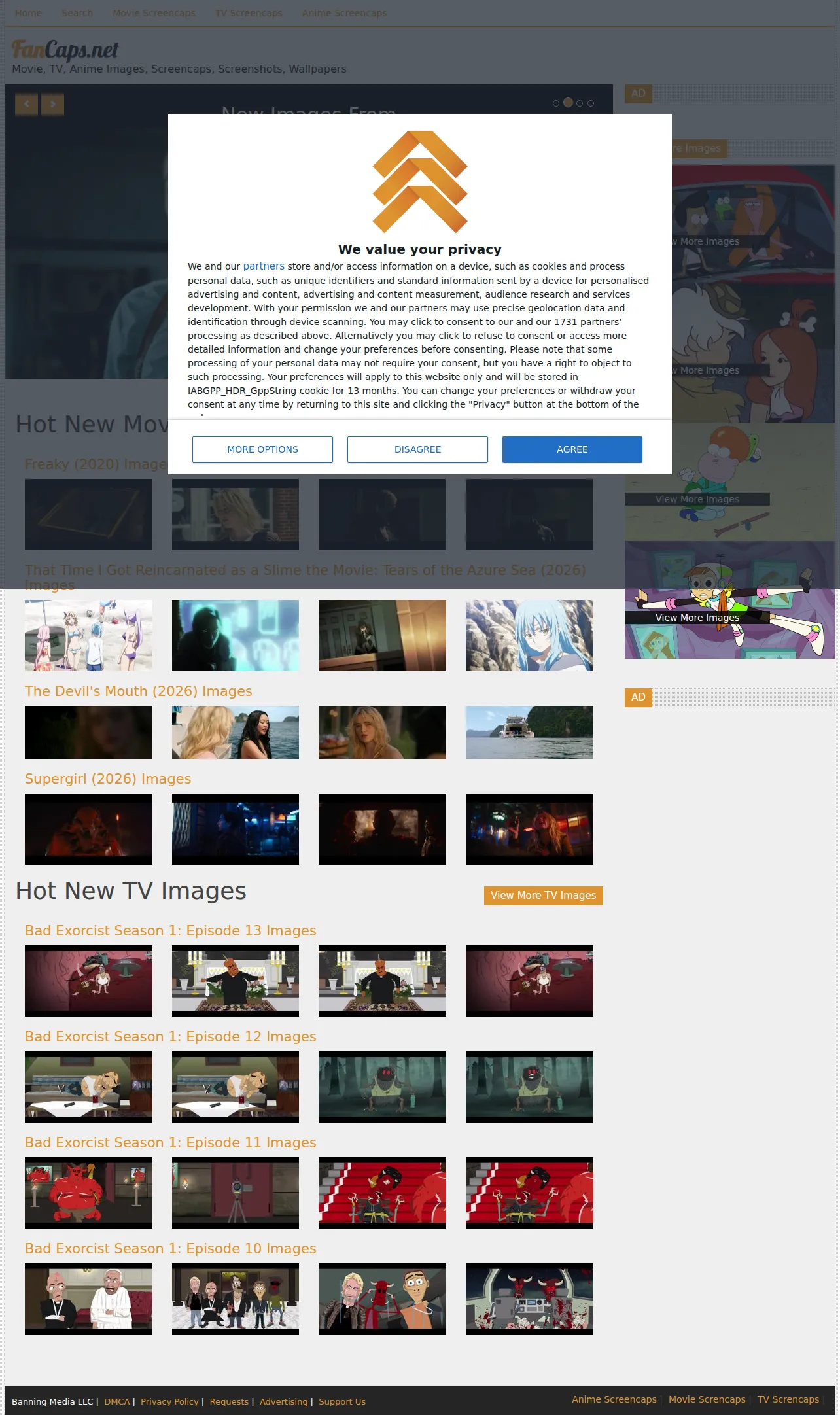The height and width of the screenshot is (1415, 840).
Task: Open Bad Exorcist Season 1: Episode 13 Images
Action: (x=171, y=931)
